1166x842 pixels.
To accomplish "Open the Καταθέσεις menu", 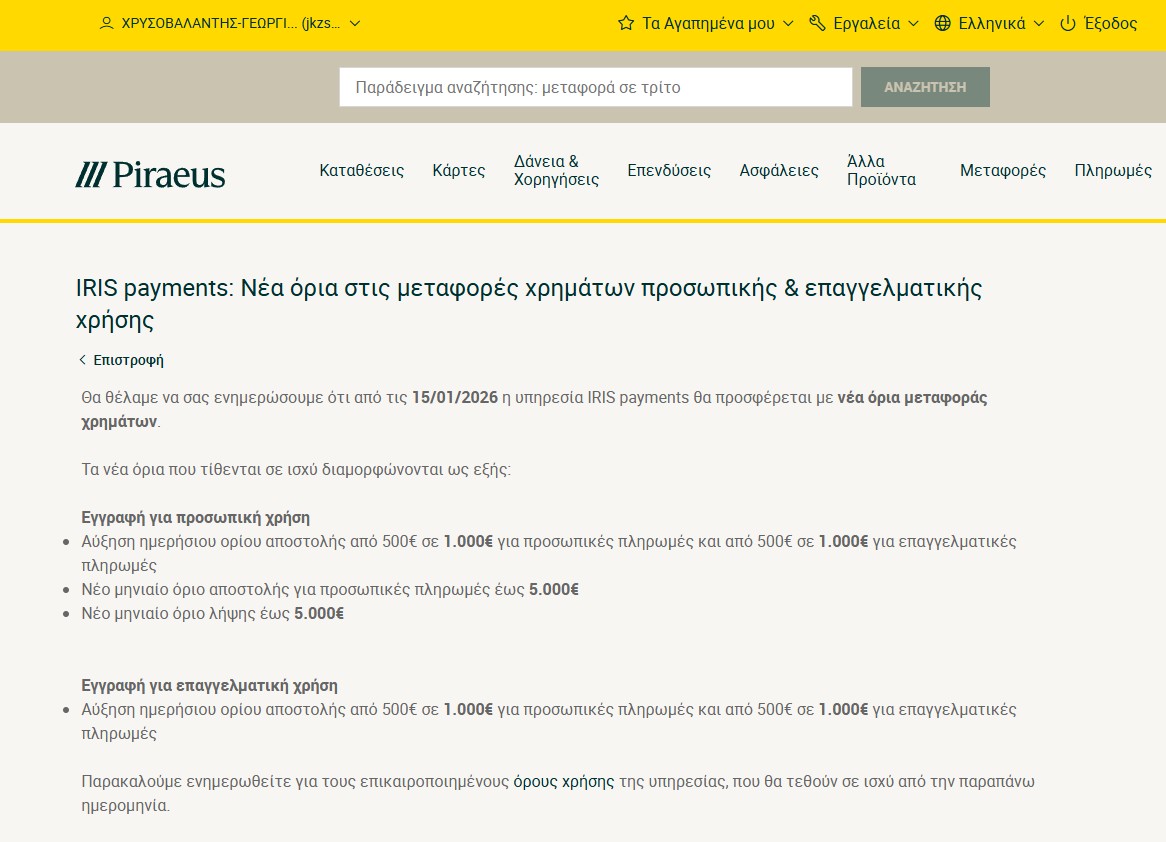I will pyautogui.click(x=361, y=171).
